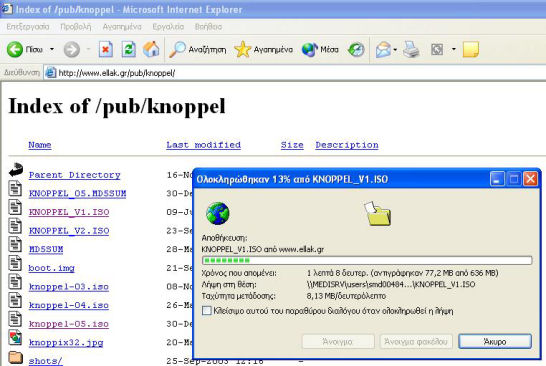The height and width of the screenshot is (366, 546).
Task: Open Favorites (Αγαπημένα) star toolbar button
Action: (x=263, y=49)
